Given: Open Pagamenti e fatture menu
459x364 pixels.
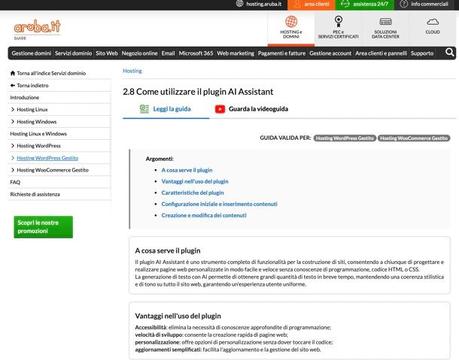Looking at the screenshot, I should click(x=282, y=53).
